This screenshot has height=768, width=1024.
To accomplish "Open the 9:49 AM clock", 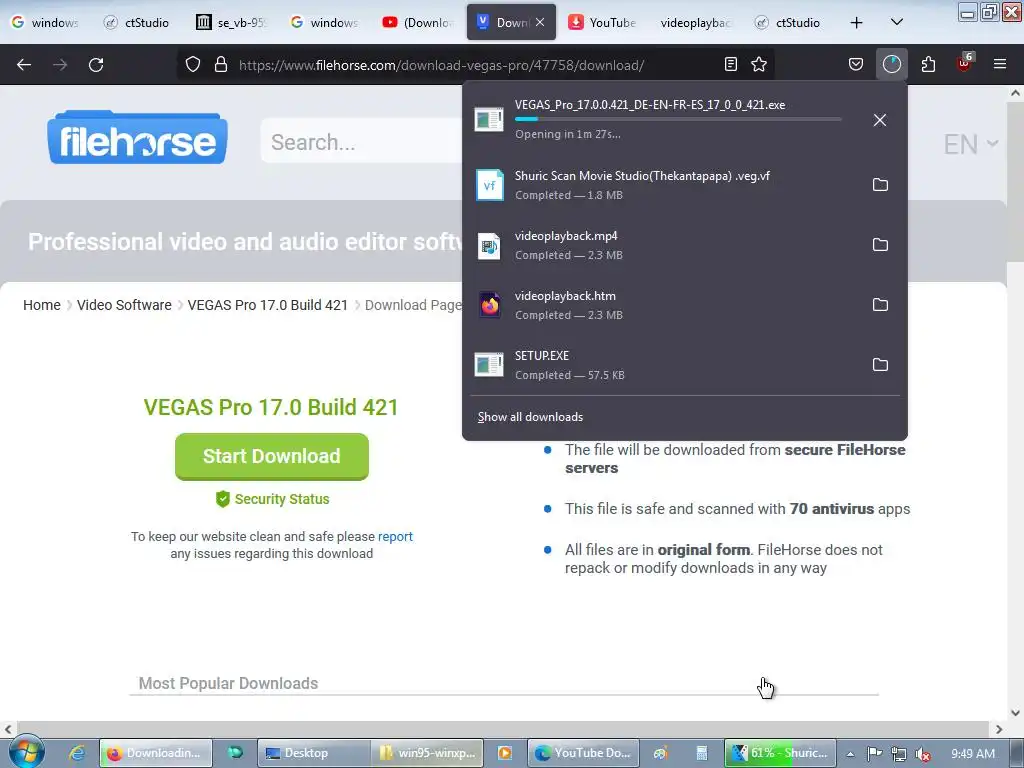I will (973, 754).
